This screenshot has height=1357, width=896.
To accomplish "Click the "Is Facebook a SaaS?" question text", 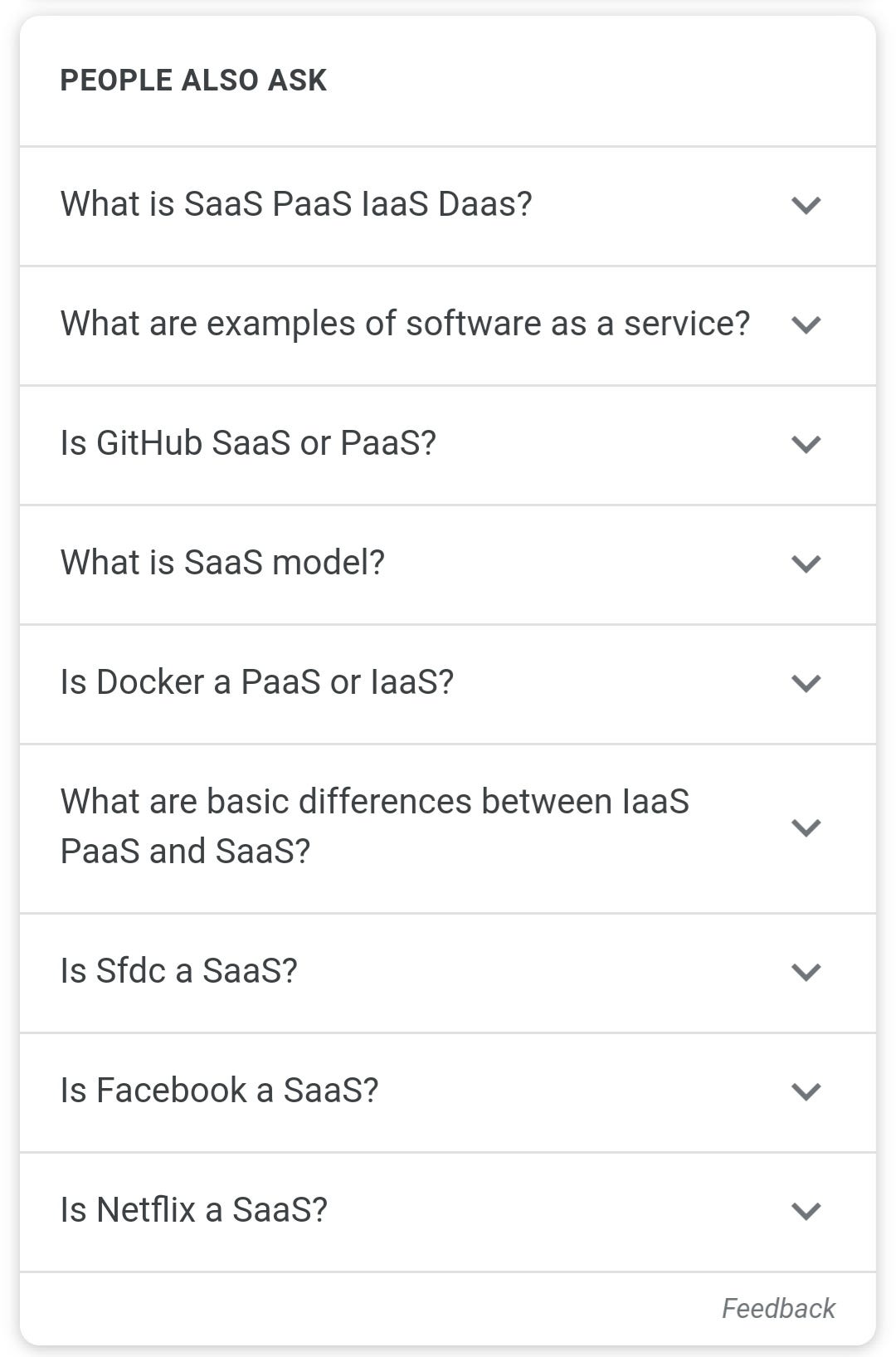I will [219, 1091].
